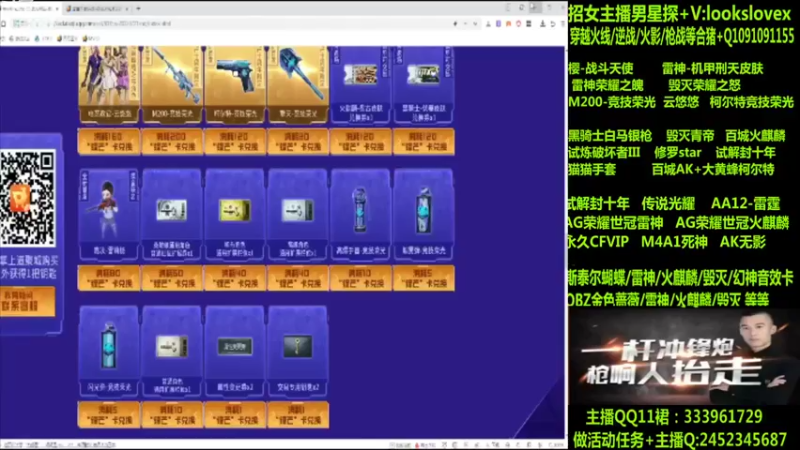The image size is (800, 450).
Task: Select the fire kirin pattern ticket card
Action: pyautogui.click(x=361, y=84)
